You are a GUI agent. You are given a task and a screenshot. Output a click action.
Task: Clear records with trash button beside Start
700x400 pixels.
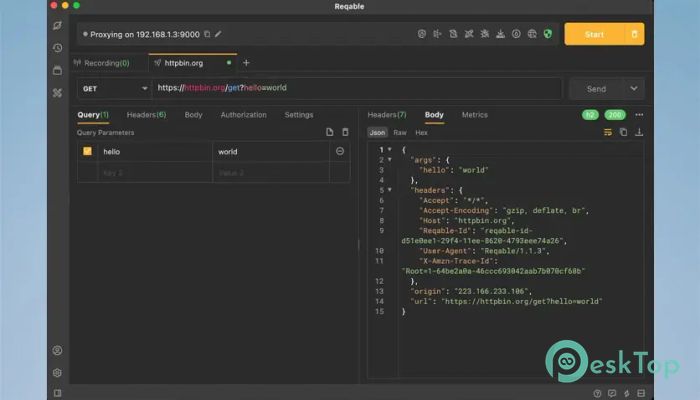click(x=634, y=34)
